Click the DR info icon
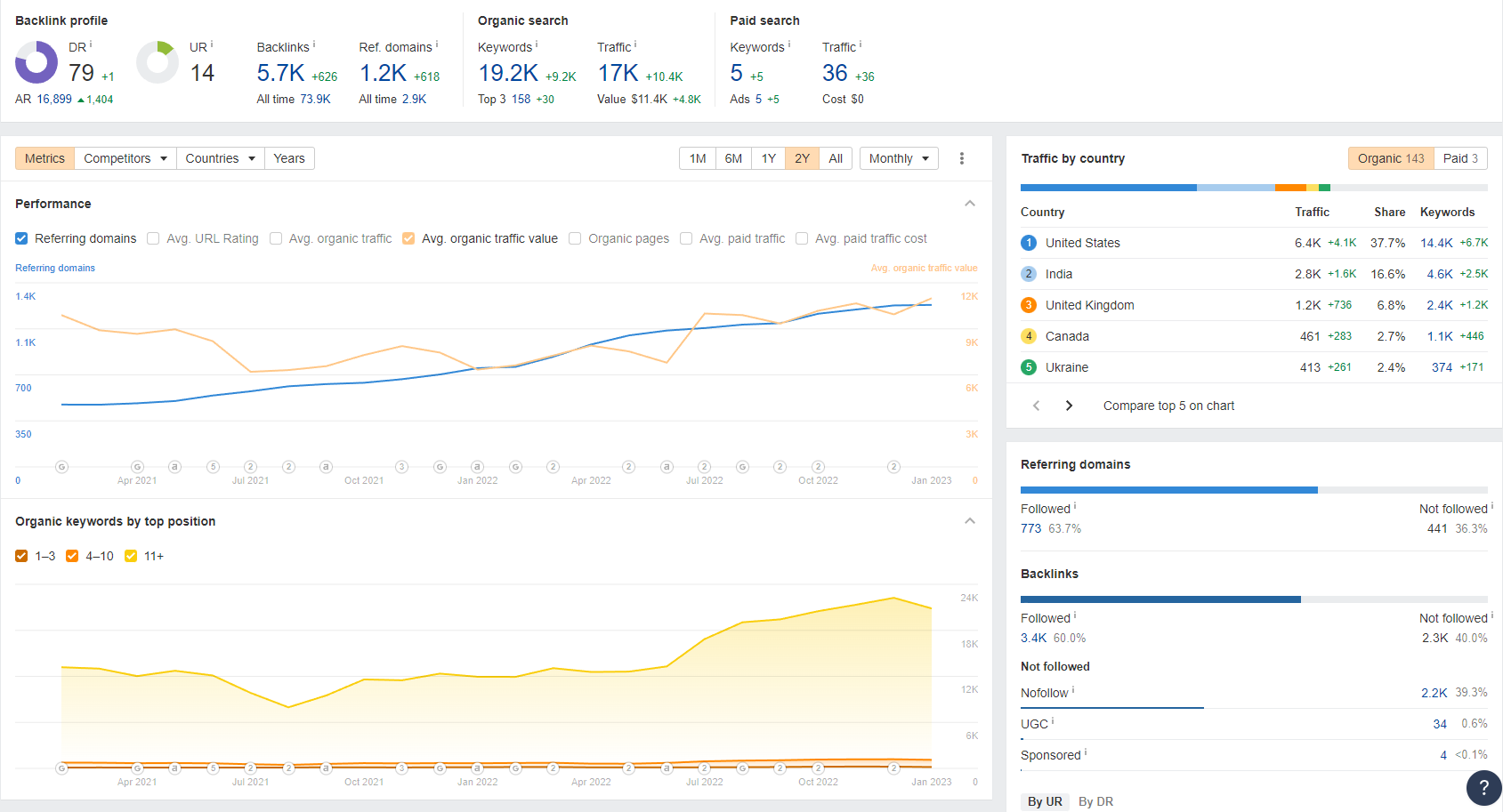The height and width of the screenshot is (812, 1503). tap(91, 44)
